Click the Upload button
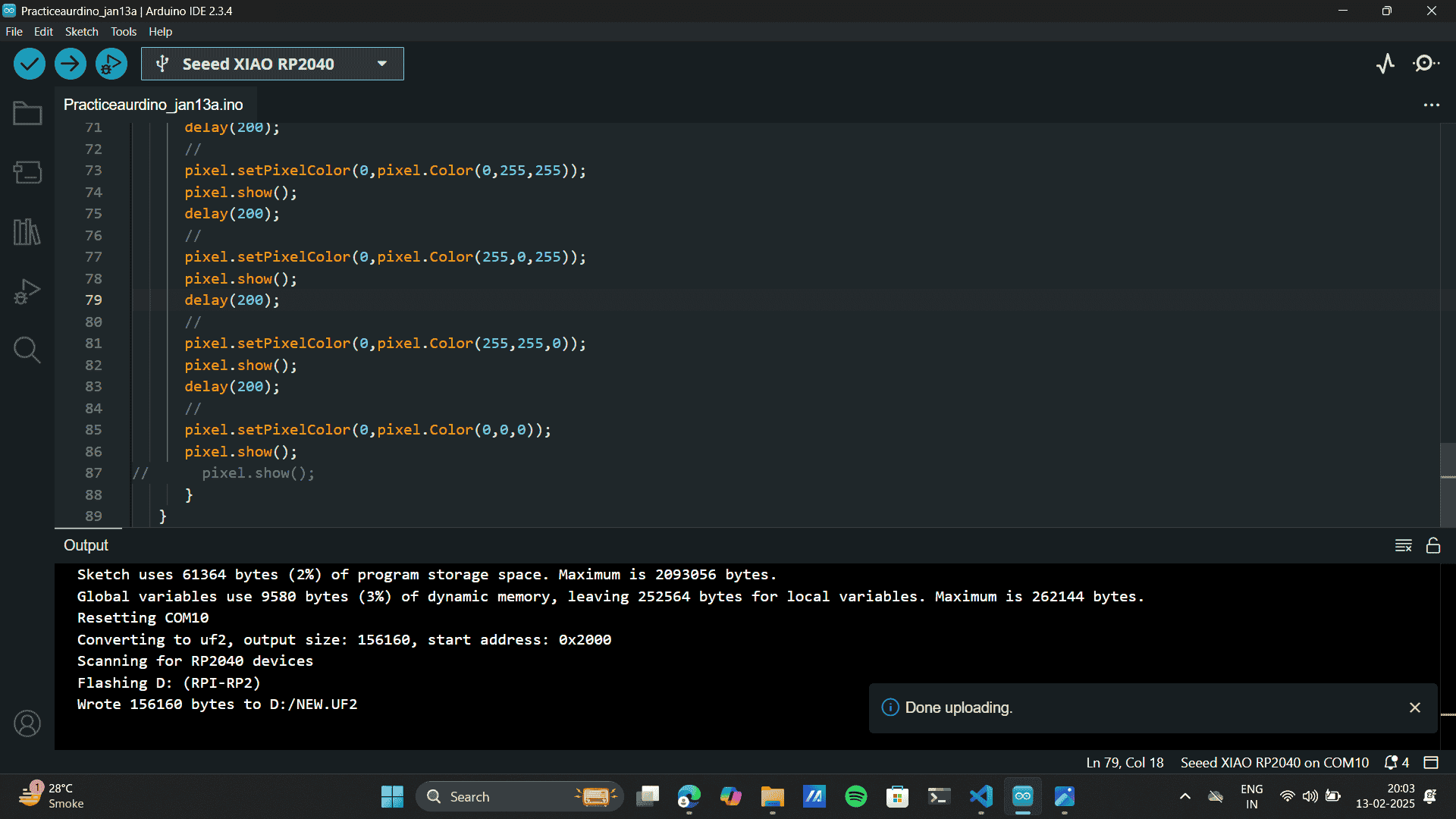 [70, 63]
